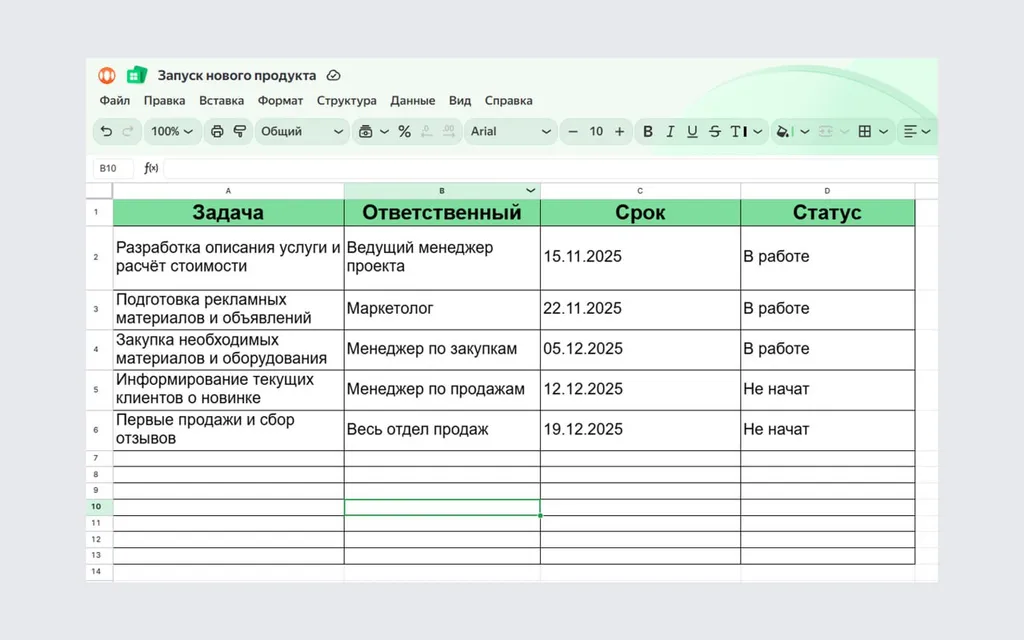Screen dimensions: 1024x640
Task: Toggle italic formatting
Action: pyautogui.click(x=670, y=131)
